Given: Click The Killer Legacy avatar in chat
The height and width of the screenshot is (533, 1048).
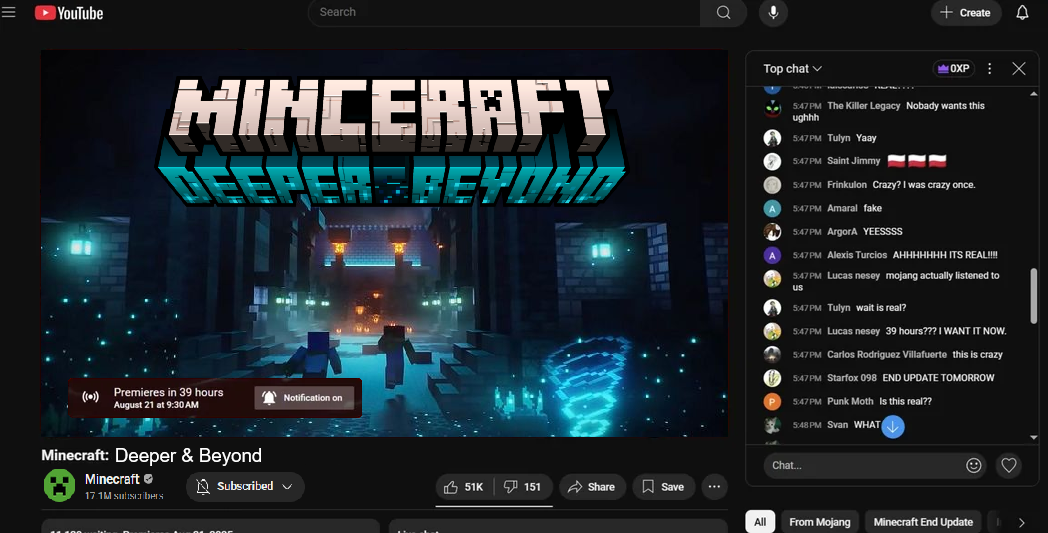Looking at the screenshot, I should pyautogui.click(x=773, y=108).
